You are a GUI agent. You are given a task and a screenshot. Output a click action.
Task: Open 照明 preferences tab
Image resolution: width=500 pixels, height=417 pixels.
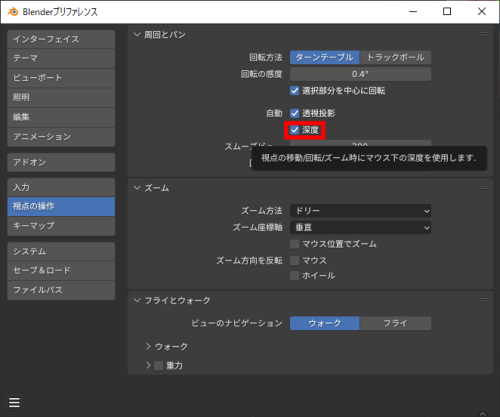61,97
